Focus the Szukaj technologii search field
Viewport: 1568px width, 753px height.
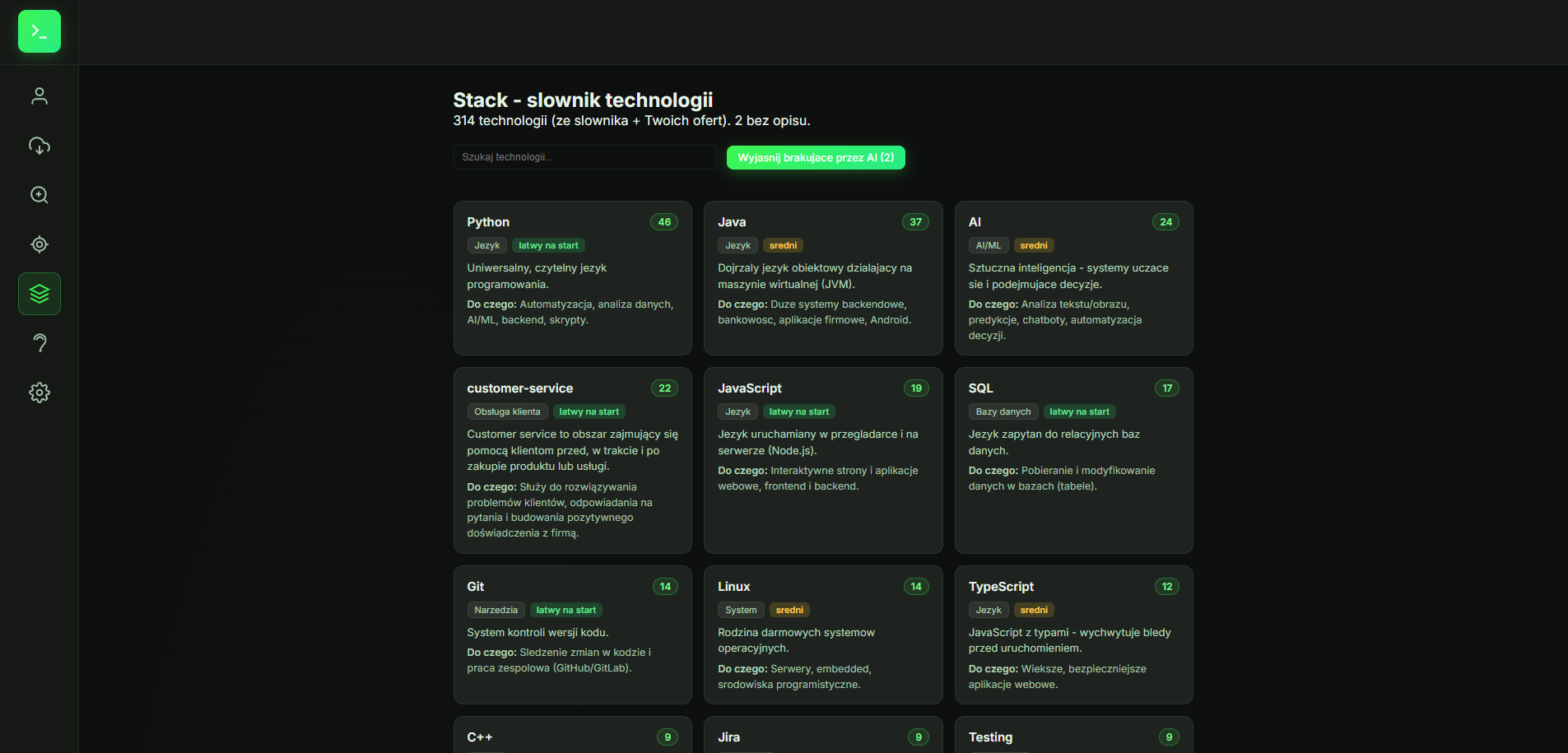pos(584,157)
